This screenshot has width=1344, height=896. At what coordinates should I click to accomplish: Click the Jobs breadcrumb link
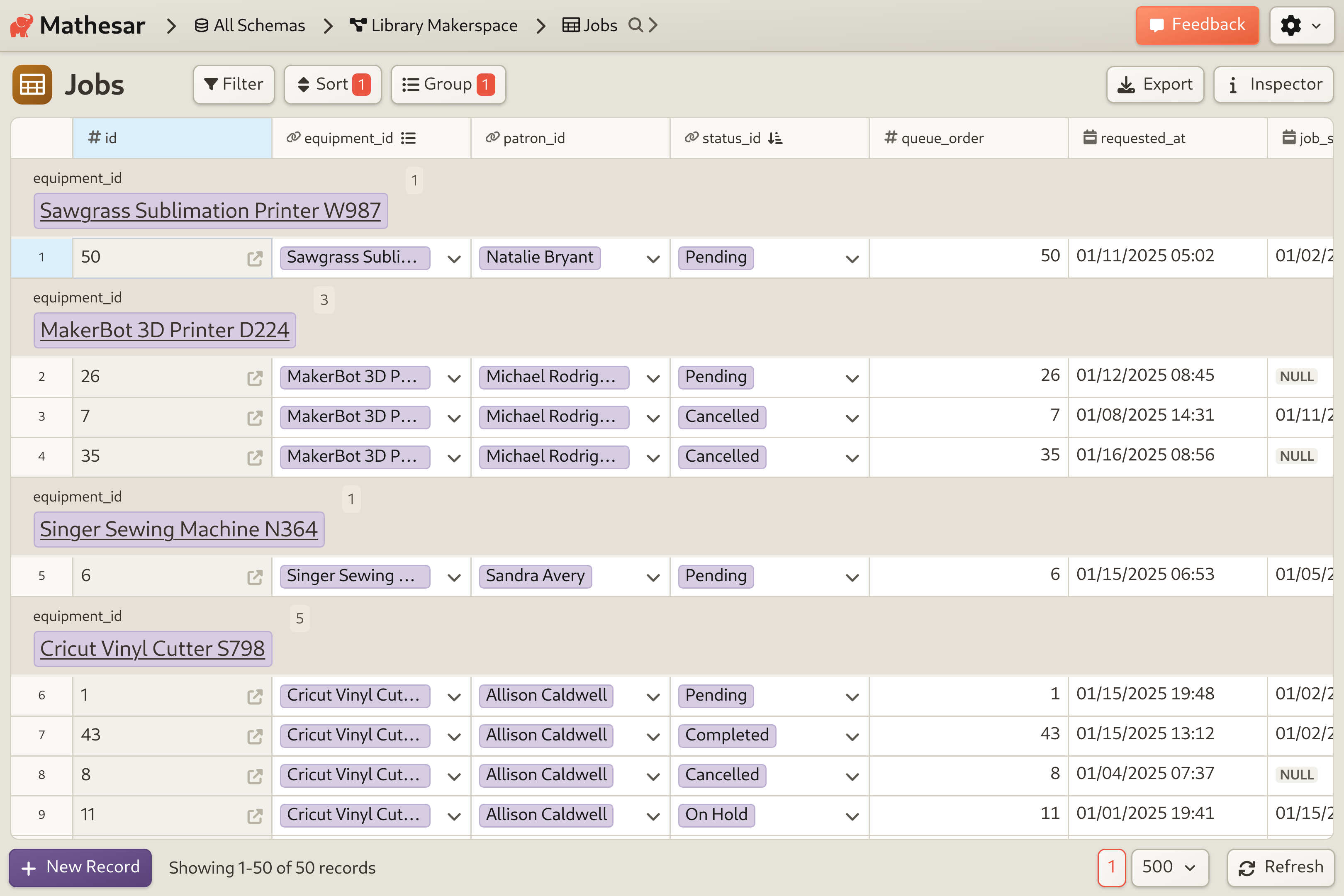point(590,26)
